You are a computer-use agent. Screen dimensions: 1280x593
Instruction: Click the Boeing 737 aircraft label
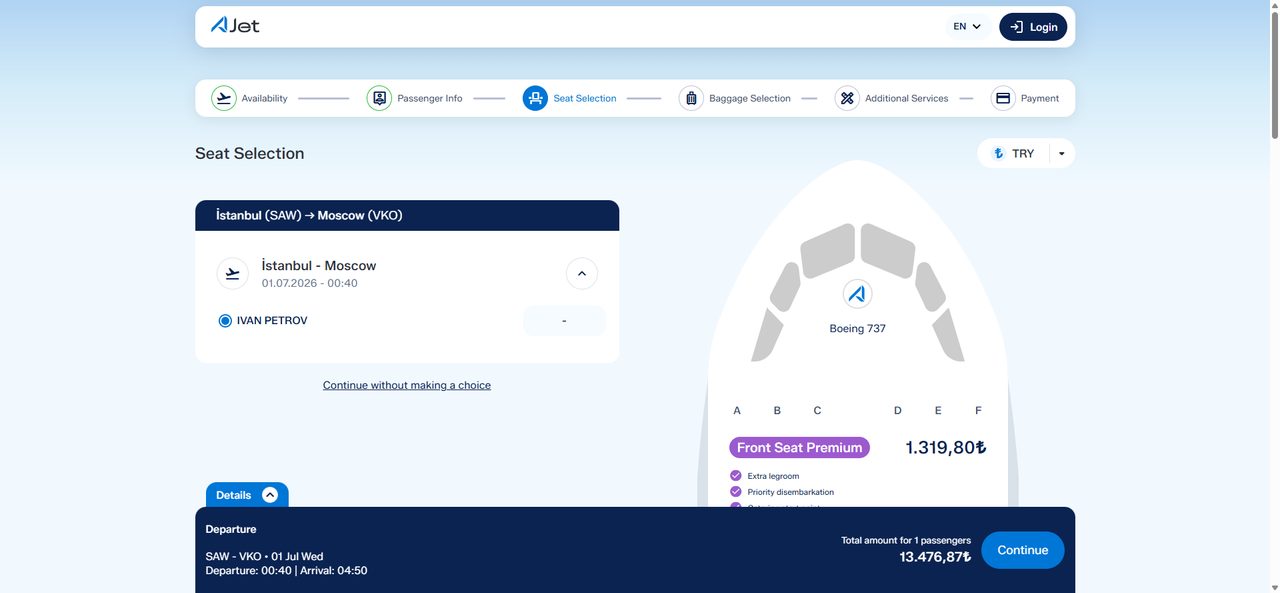(x=857, y=328)
